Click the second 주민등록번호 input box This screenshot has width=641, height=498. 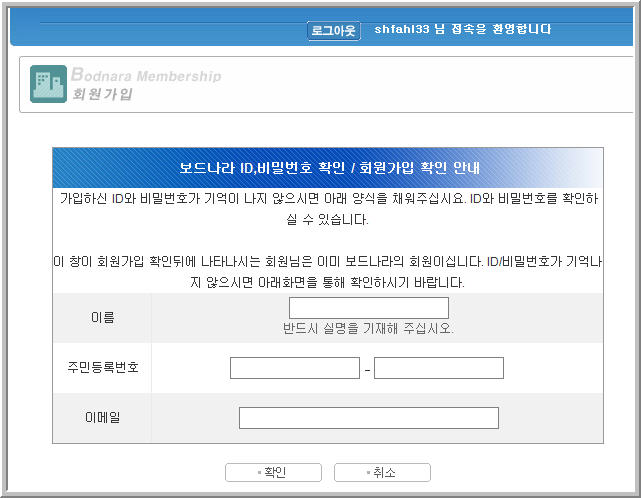point(439,368)
